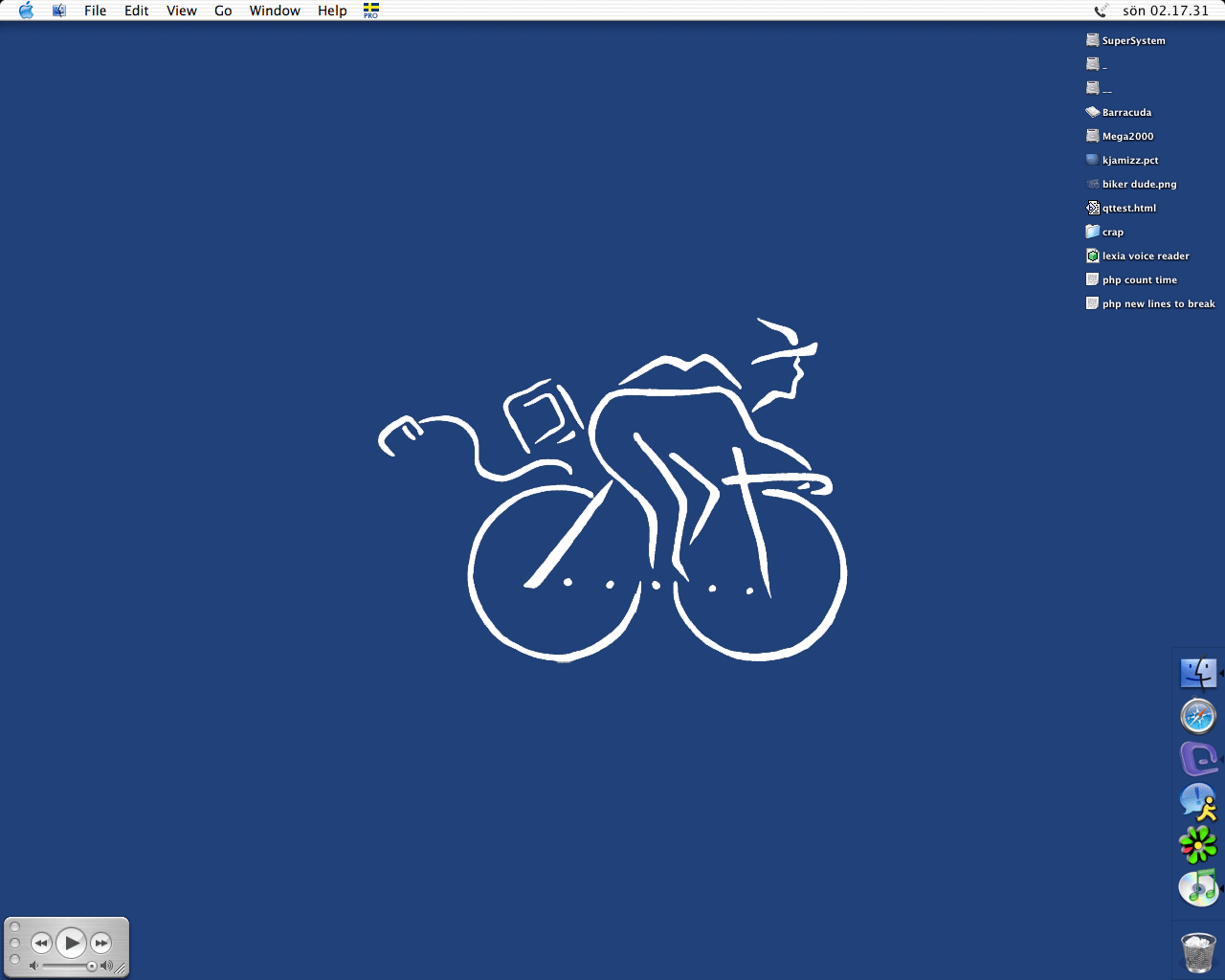The image size is (1225, 980).
Task: Open Entourage from the Dock
Action: 1197,759
